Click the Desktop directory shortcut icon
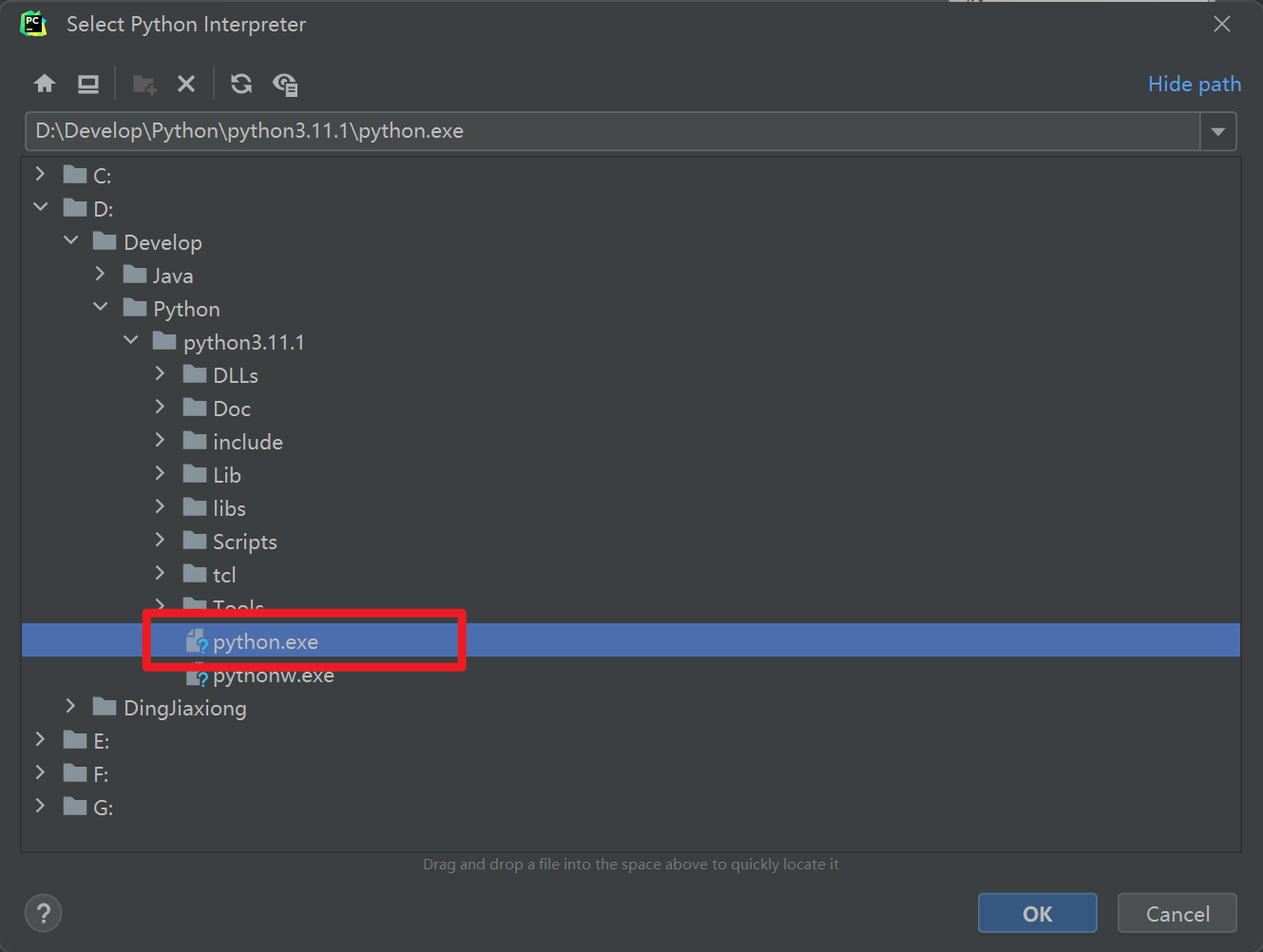This screenshot has height=952, width=1263. pyautogui.click(x=87, y=84)
